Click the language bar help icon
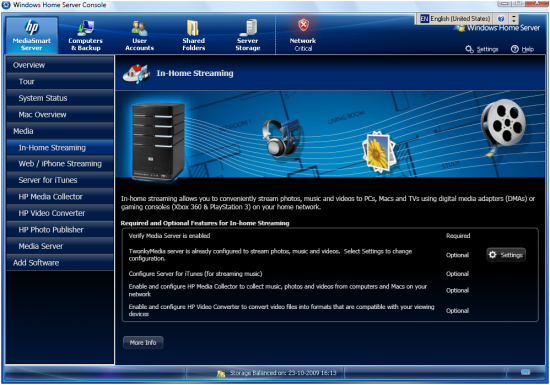 tap(501, 19)
